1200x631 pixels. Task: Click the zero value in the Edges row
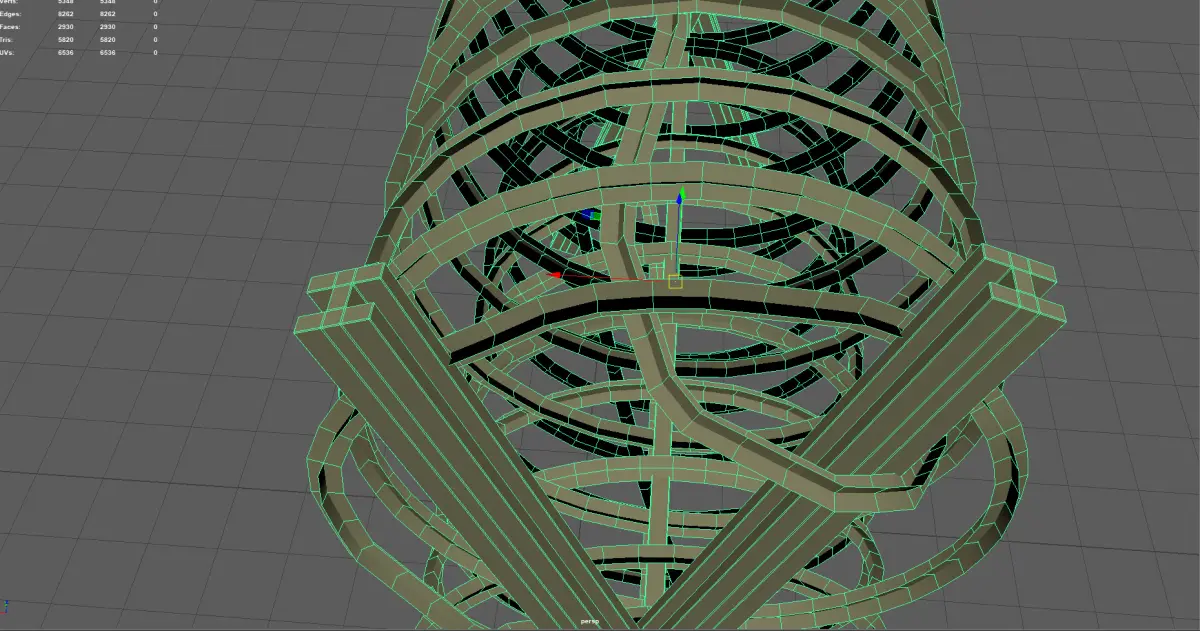(155, 15)
